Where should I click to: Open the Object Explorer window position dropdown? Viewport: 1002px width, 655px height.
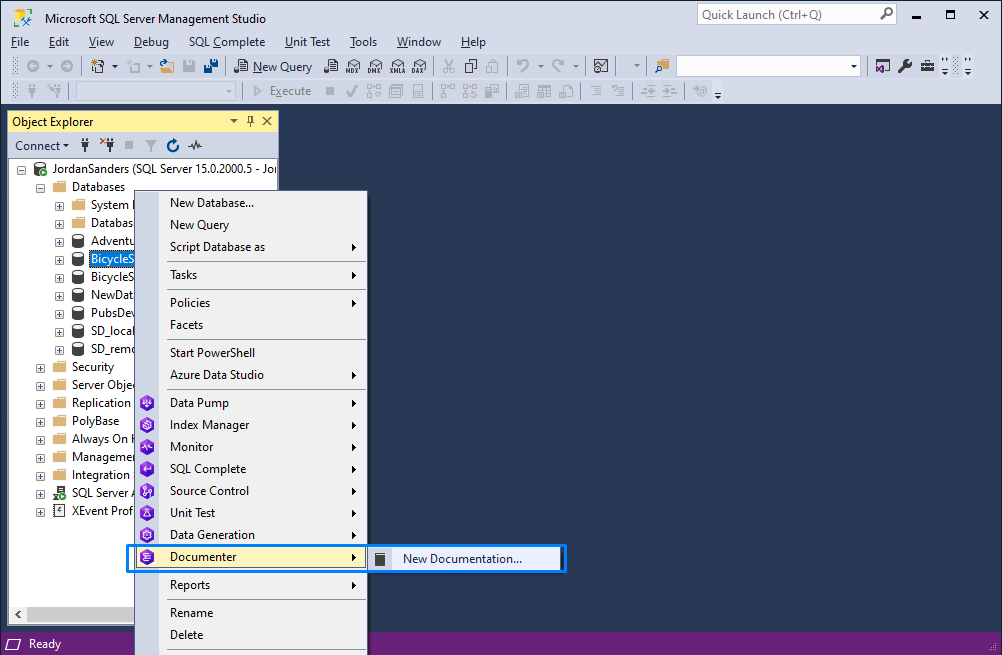(x=234, y=121)
